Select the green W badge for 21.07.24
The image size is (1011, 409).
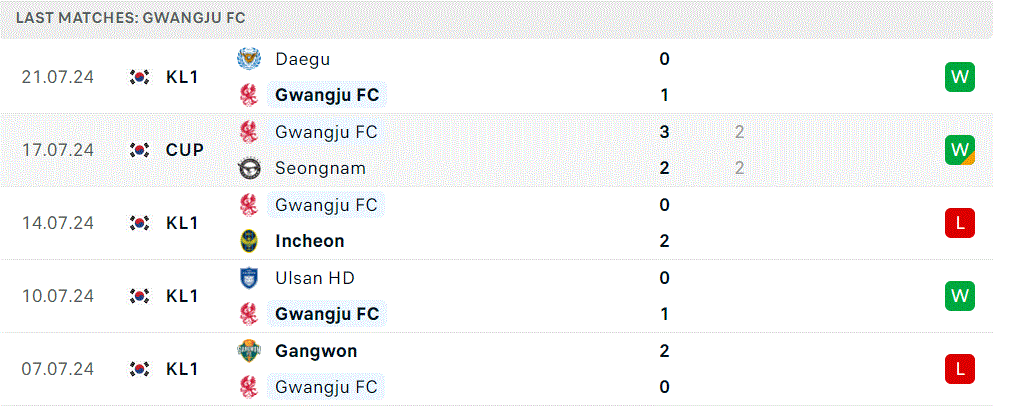(x=959, y=77)
